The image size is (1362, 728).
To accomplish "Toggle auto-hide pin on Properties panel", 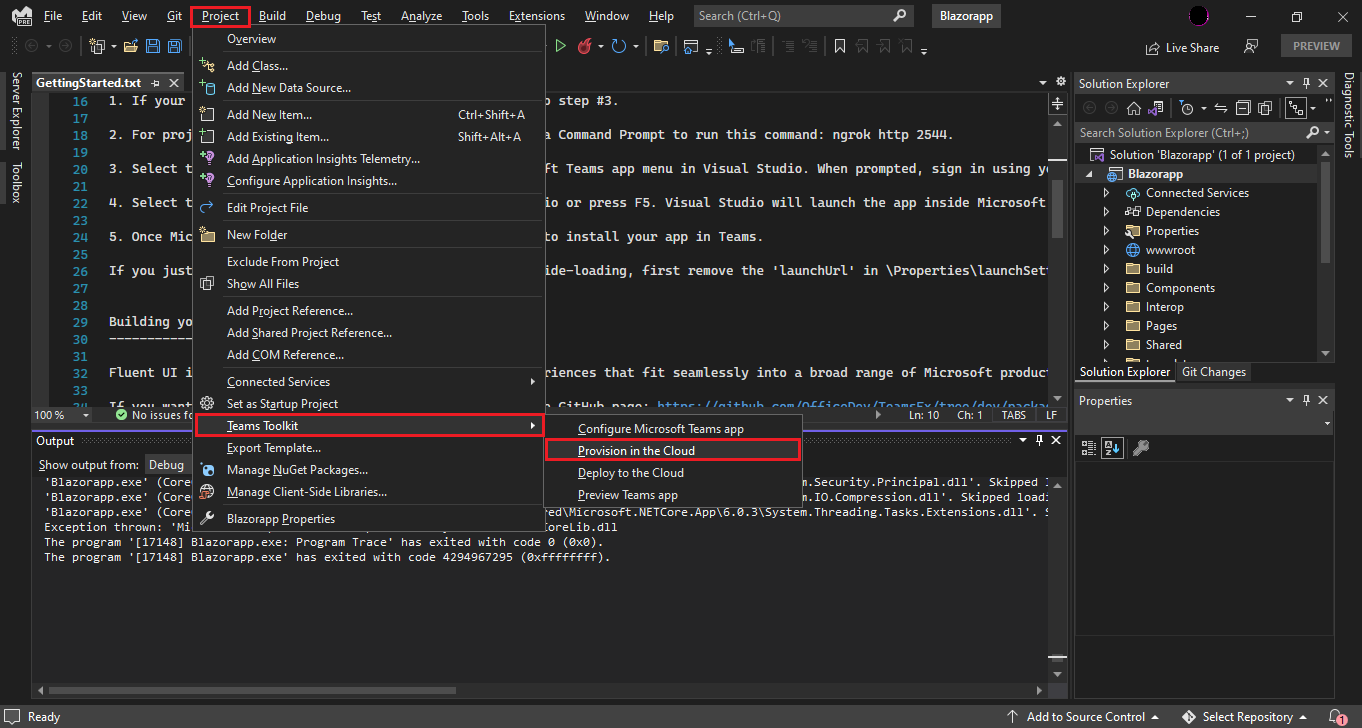I will click(1308, 401).
